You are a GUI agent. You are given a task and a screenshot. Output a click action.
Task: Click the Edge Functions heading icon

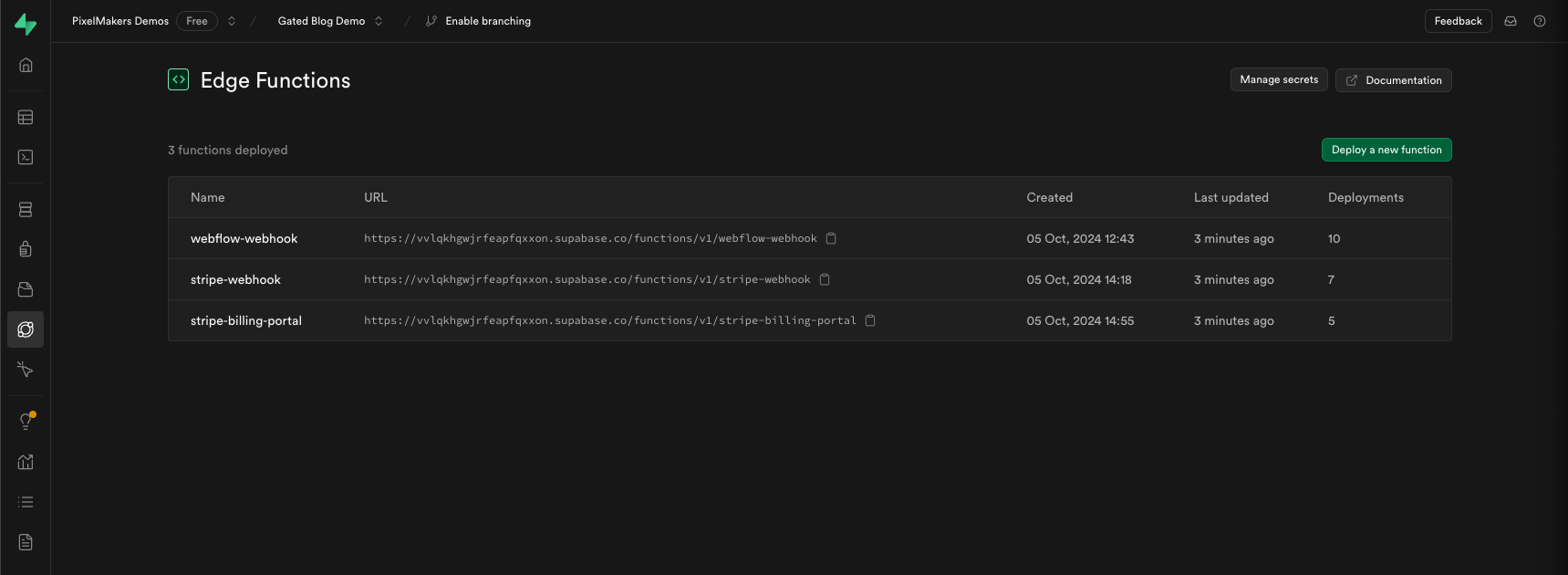(179, 79)
